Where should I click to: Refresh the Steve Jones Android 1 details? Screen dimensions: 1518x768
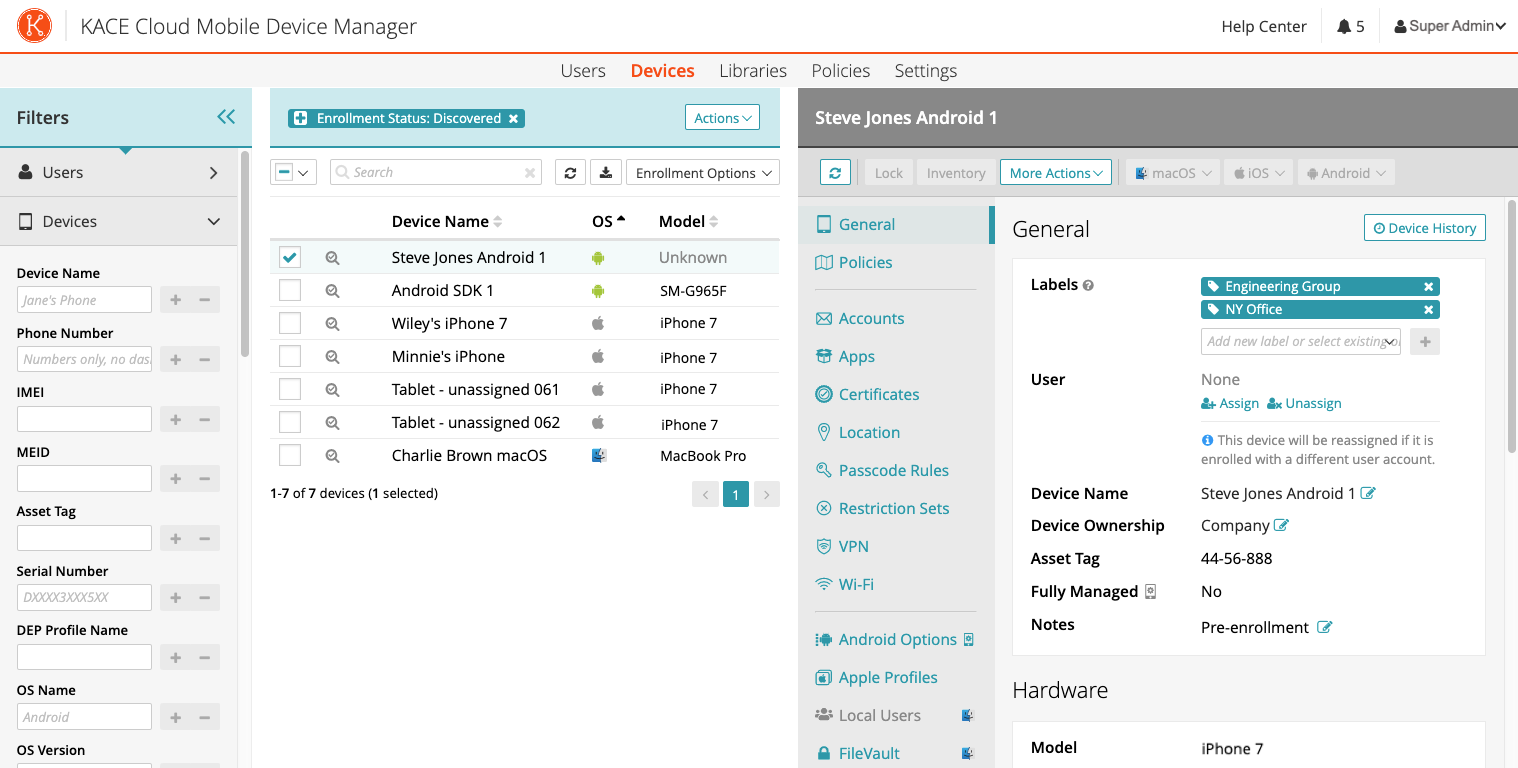835,173
